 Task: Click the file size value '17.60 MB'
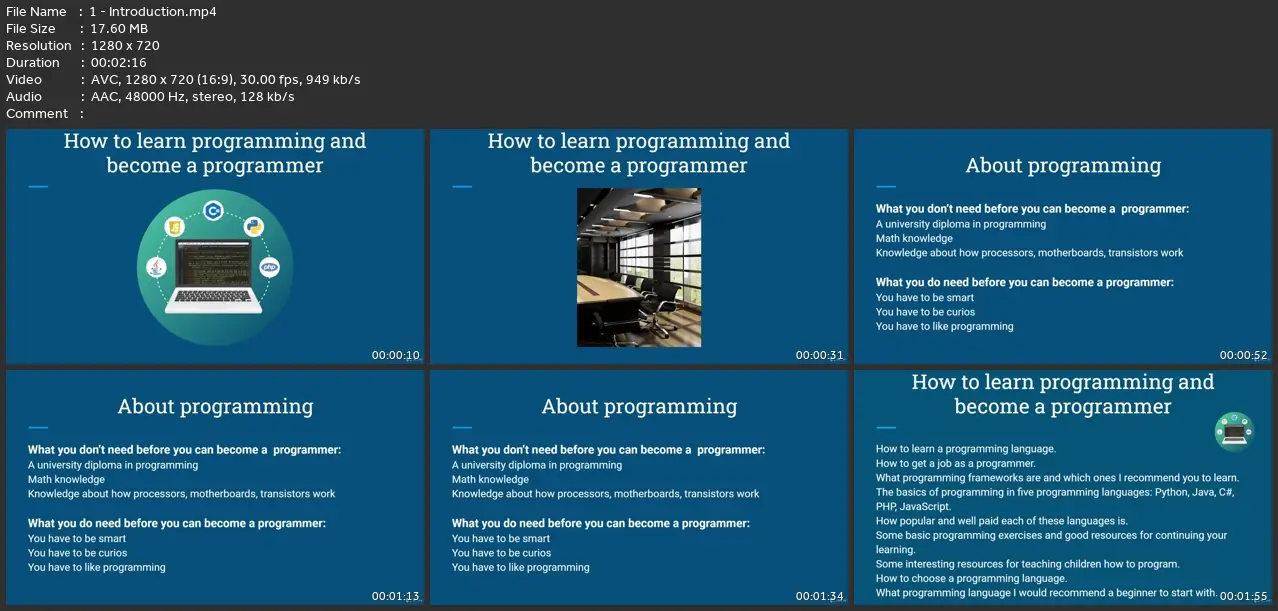click(119, 29)
